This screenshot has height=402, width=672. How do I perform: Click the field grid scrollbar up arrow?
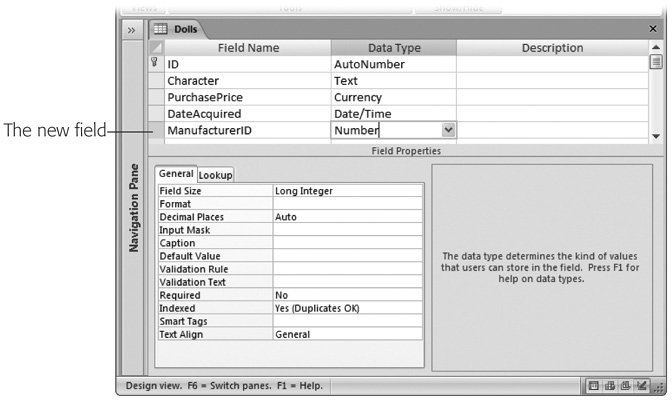coord(656,47)
